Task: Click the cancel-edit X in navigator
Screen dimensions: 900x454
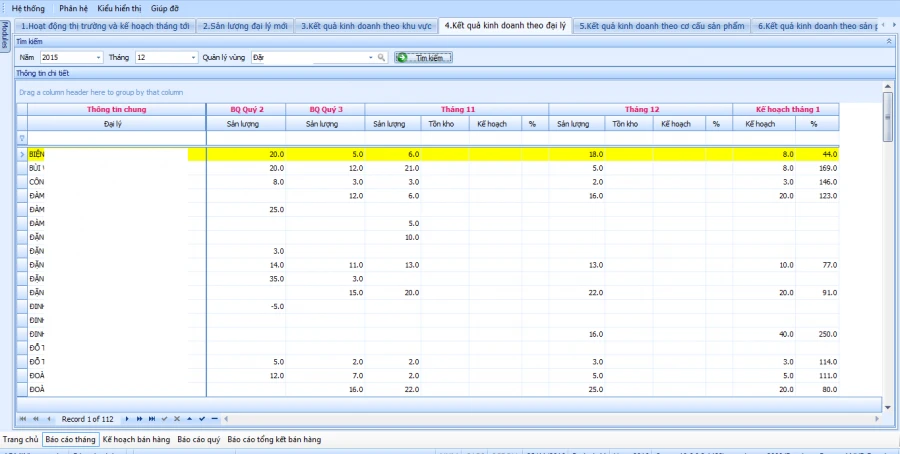Action: tap(177, 419)
